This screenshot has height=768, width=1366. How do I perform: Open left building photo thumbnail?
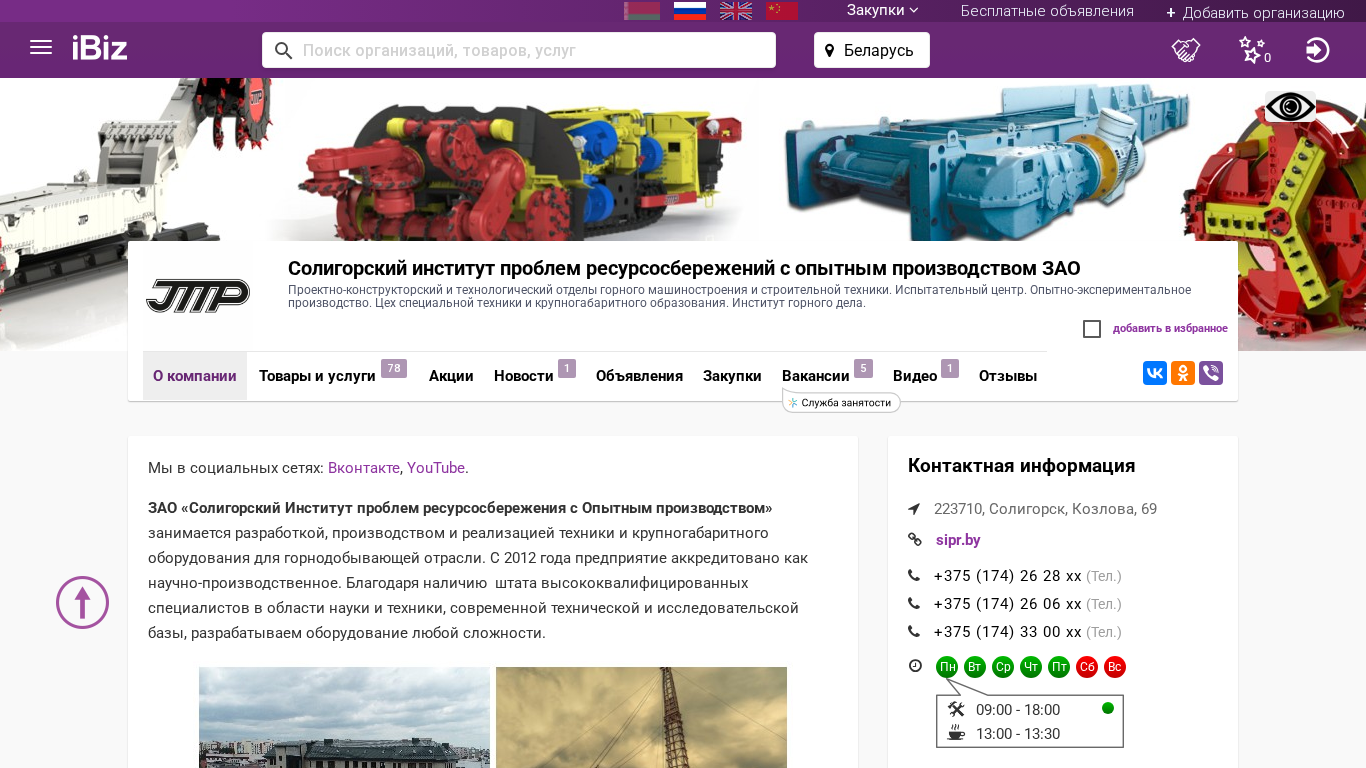pyautogui.click(x=344, y=717)
